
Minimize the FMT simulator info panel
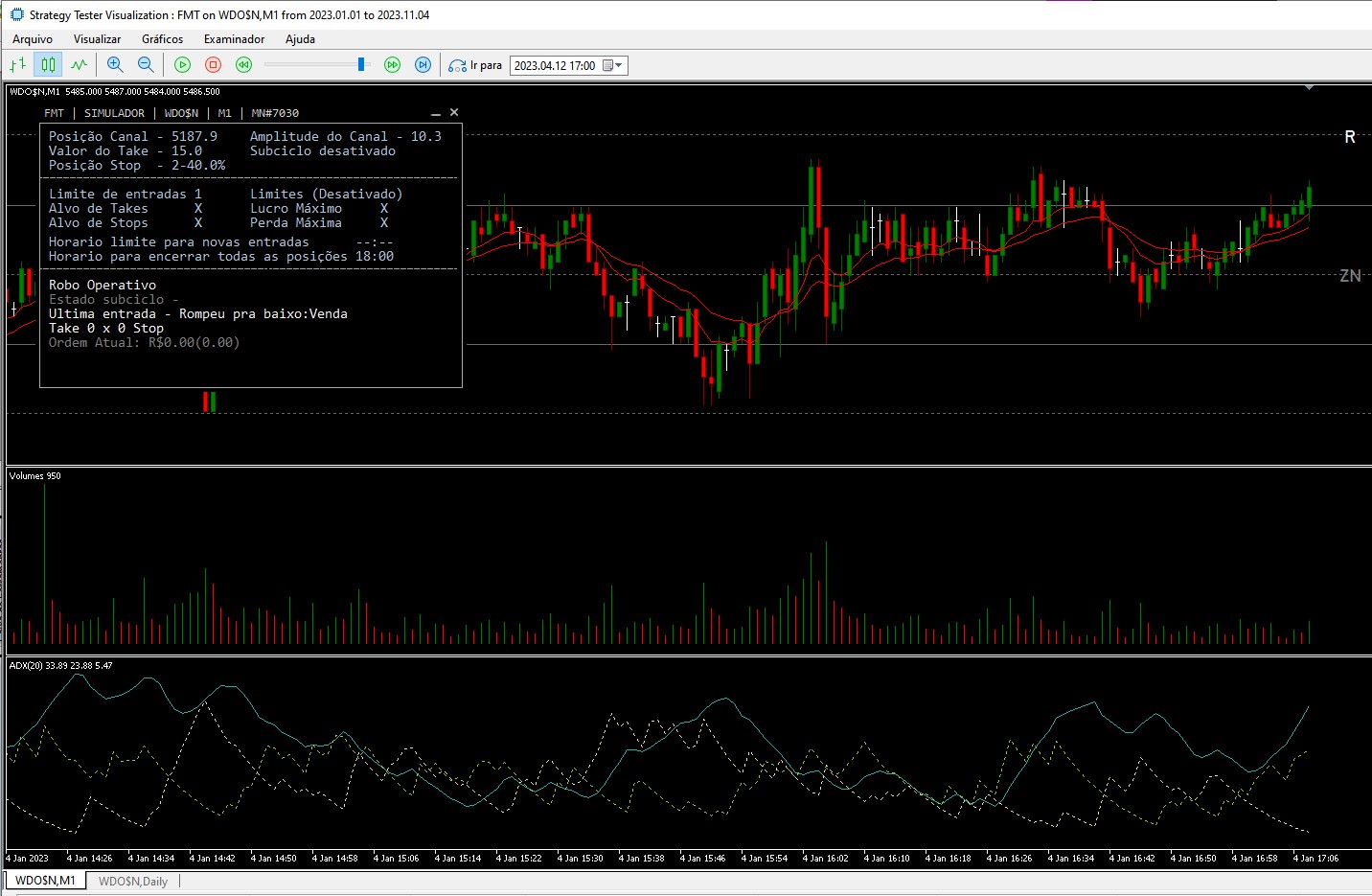coord(436,113)
